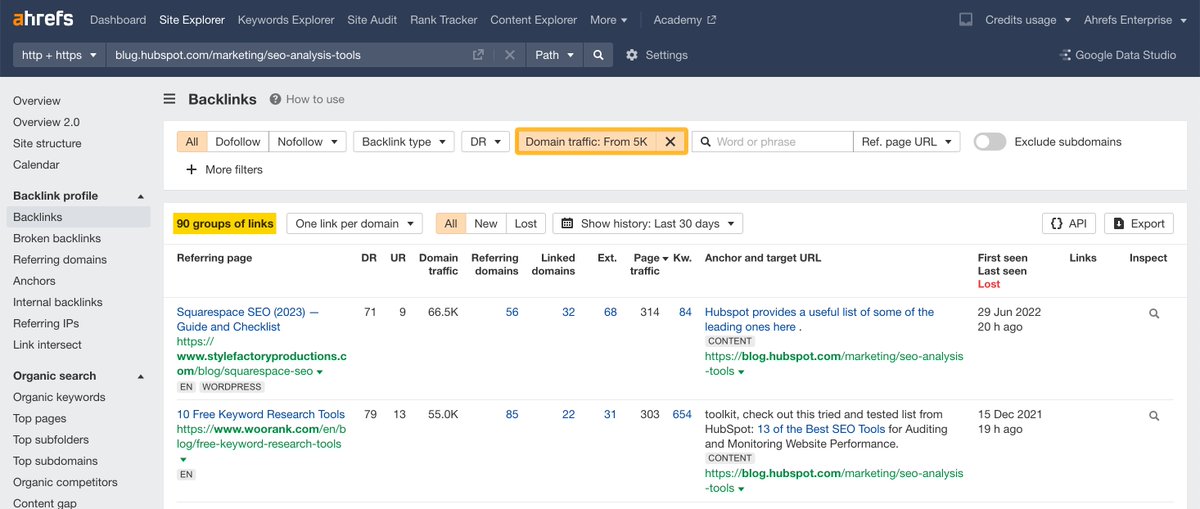Open Keywords Explorer in top menu

click(286, 20)
